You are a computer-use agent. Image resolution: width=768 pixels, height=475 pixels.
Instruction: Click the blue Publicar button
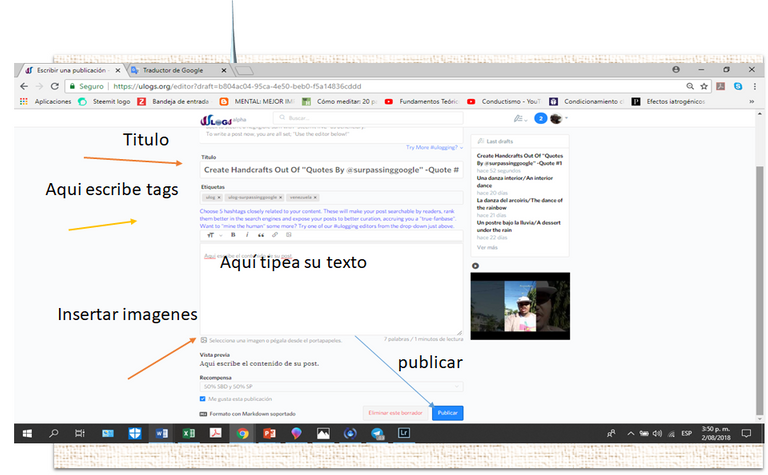(x=447, y=412)
